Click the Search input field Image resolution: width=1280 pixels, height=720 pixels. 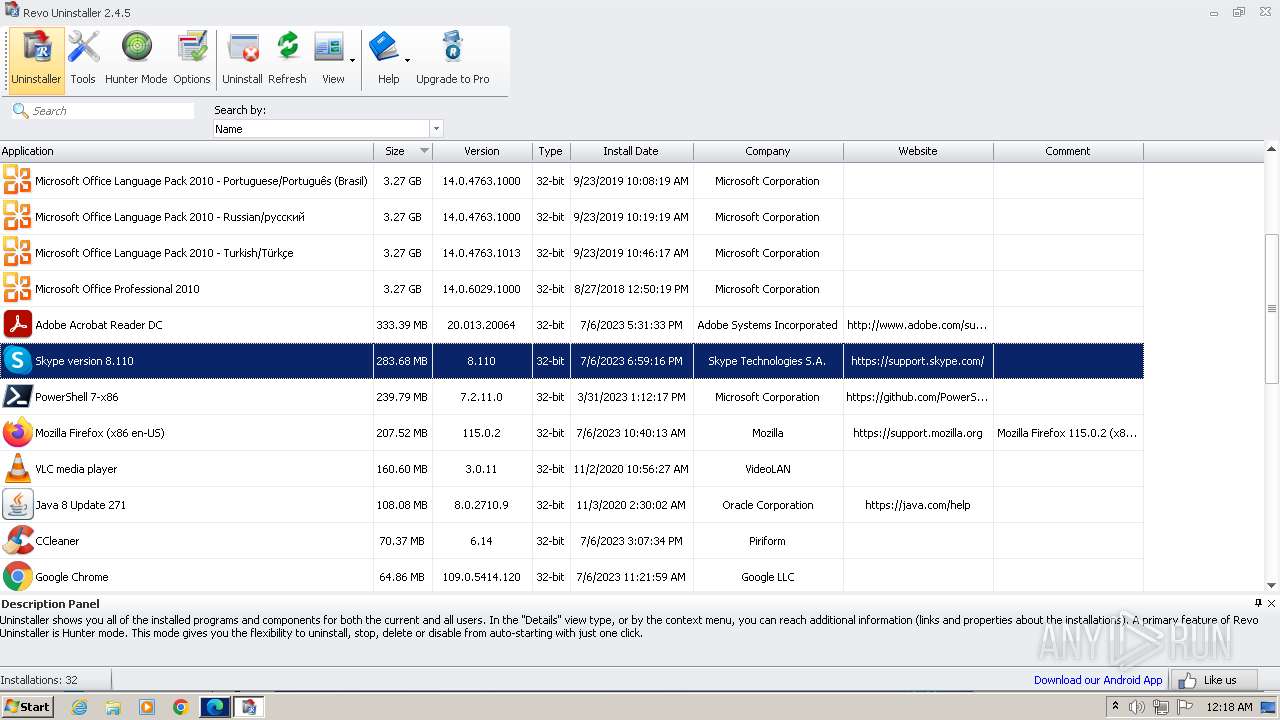pyautogui.click(x=112, y=111)
